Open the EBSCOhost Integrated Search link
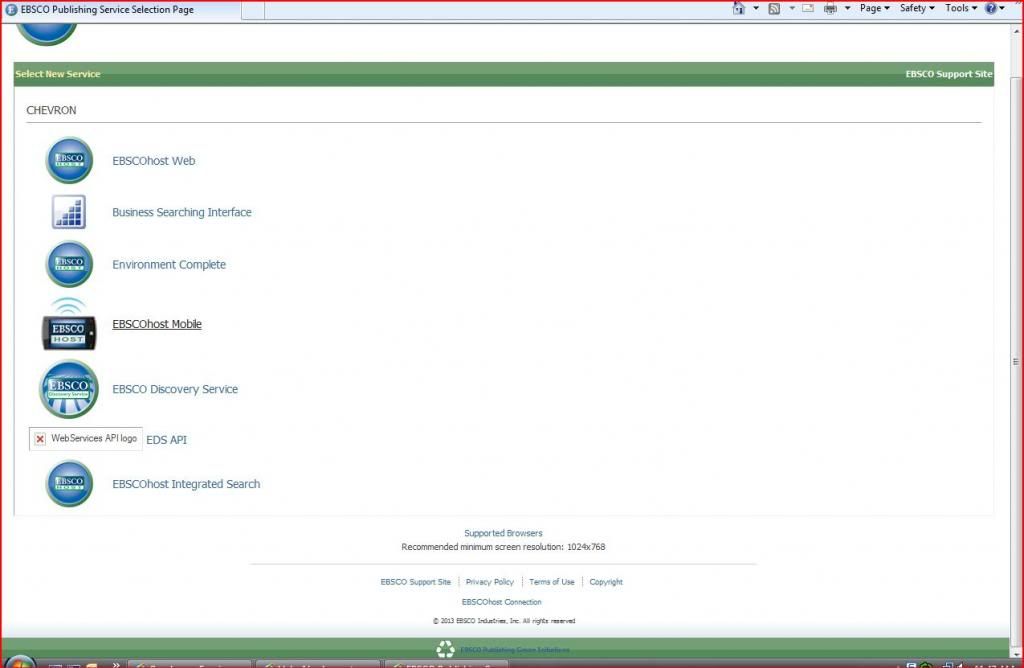Screen dimensions: 1024x668 point(186,484)
